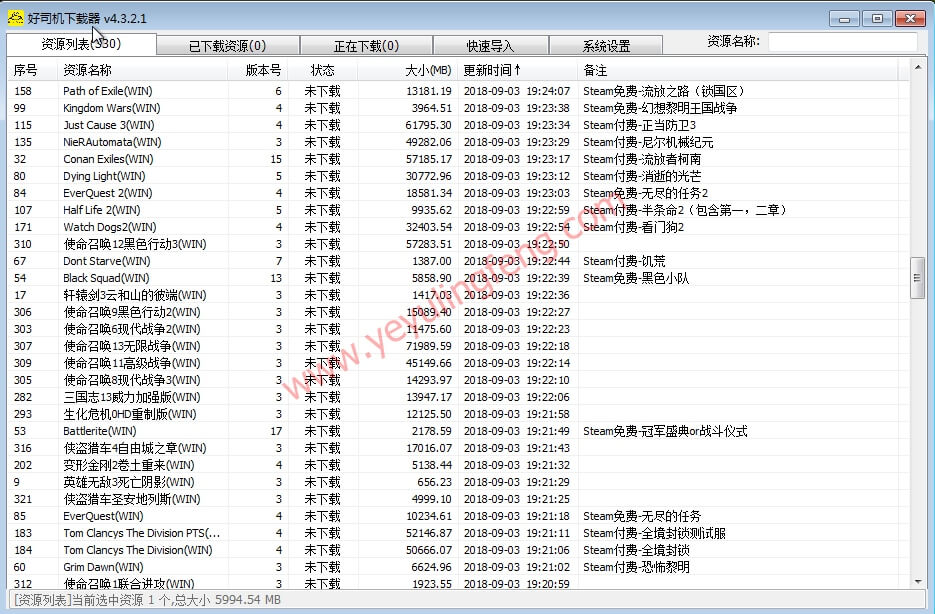Sort by the 资源名称 column header
The height and width of the screenshot is (614, 935).
tap(143, 70)
